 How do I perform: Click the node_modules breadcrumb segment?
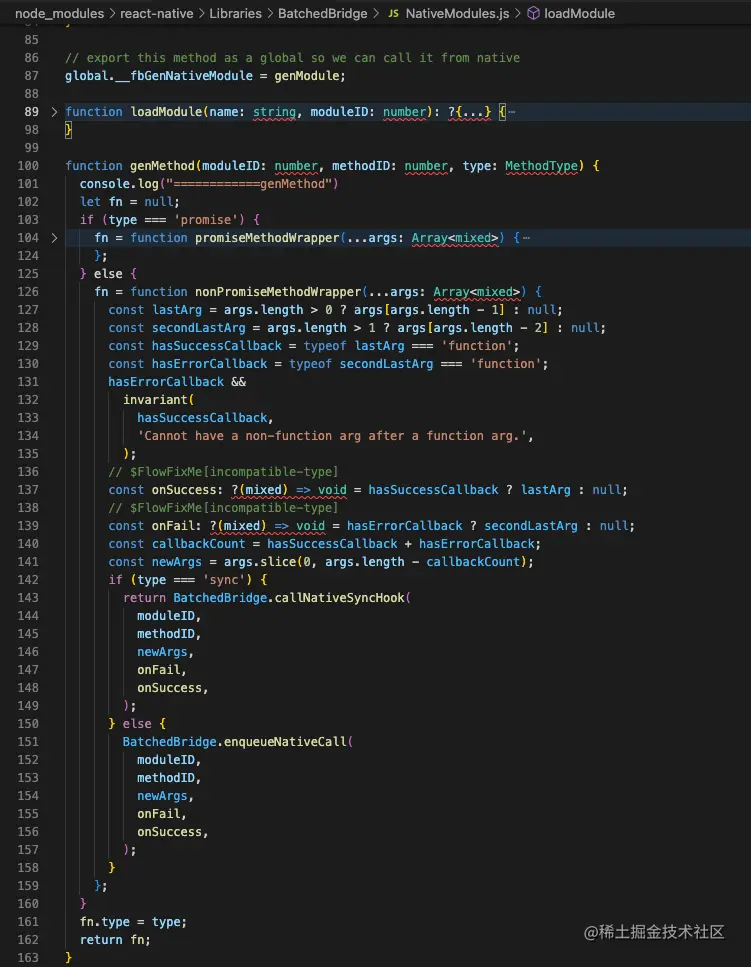click(59, 13)
